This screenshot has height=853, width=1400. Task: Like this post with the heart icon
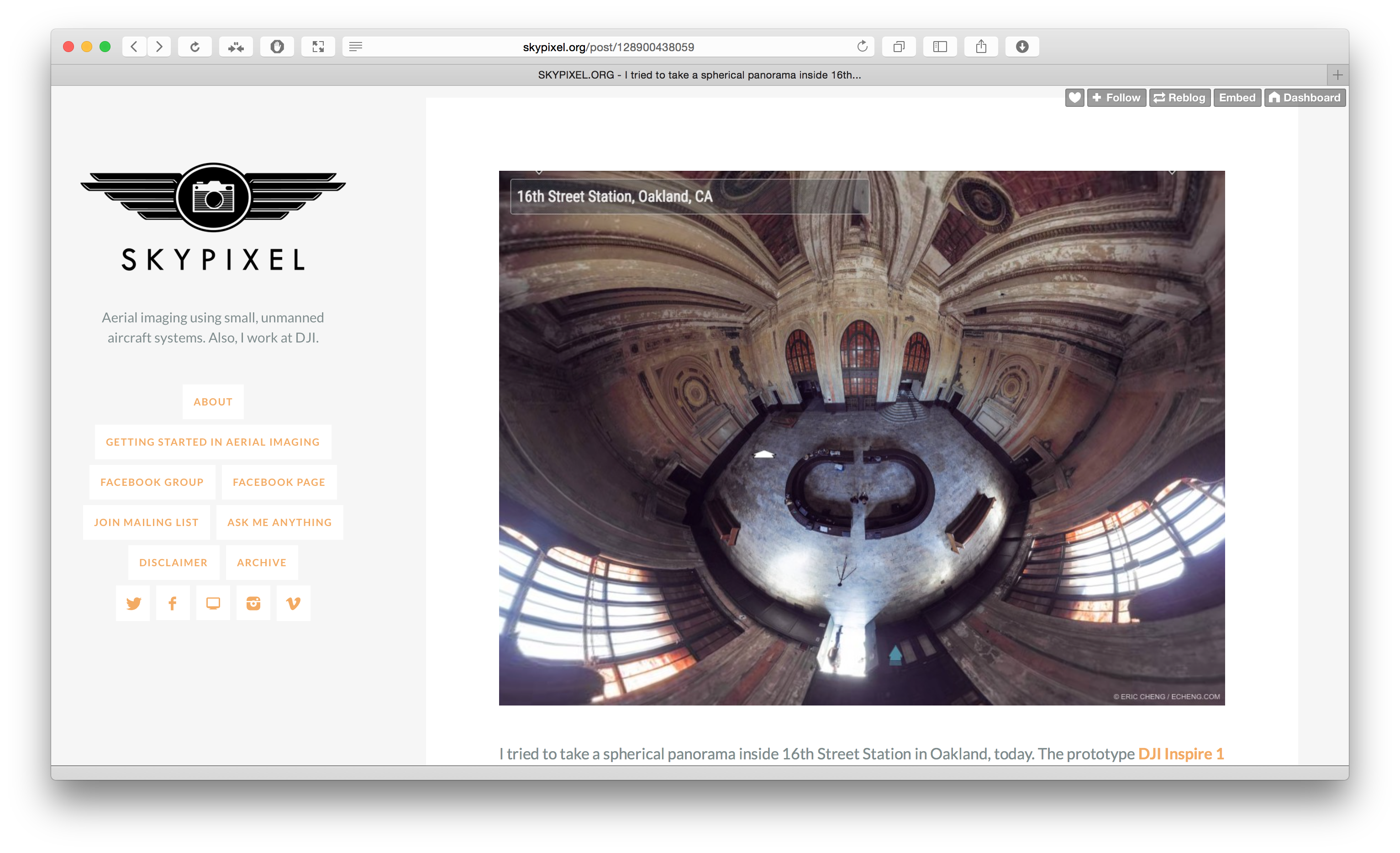click(x=1074, y=98)
